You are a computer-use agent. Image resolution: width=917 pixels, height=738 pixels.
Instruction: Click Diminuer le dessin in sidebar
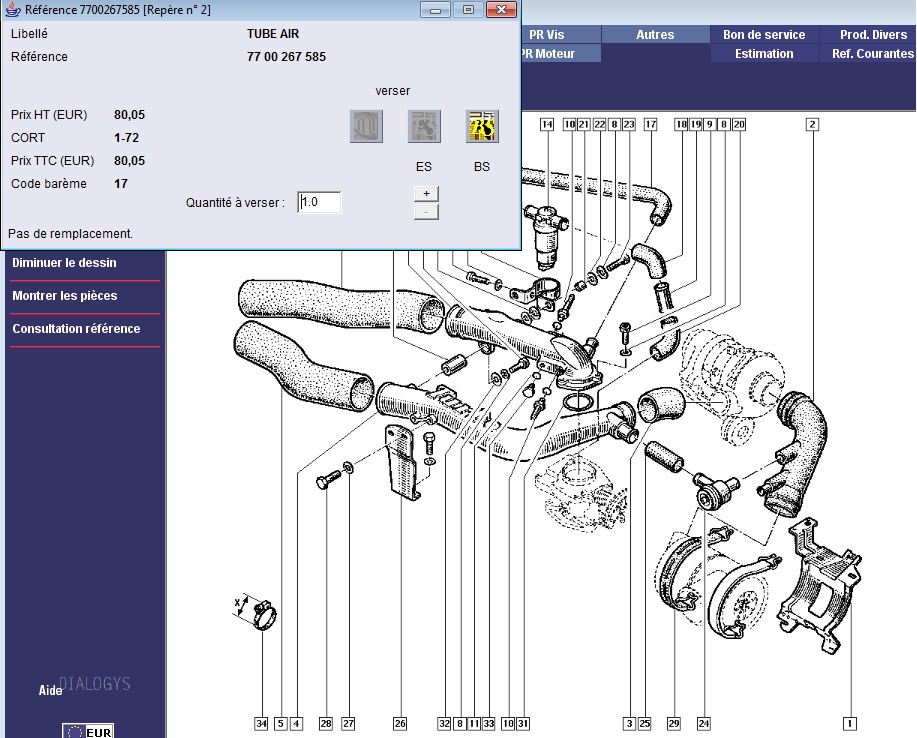[64, 263]
